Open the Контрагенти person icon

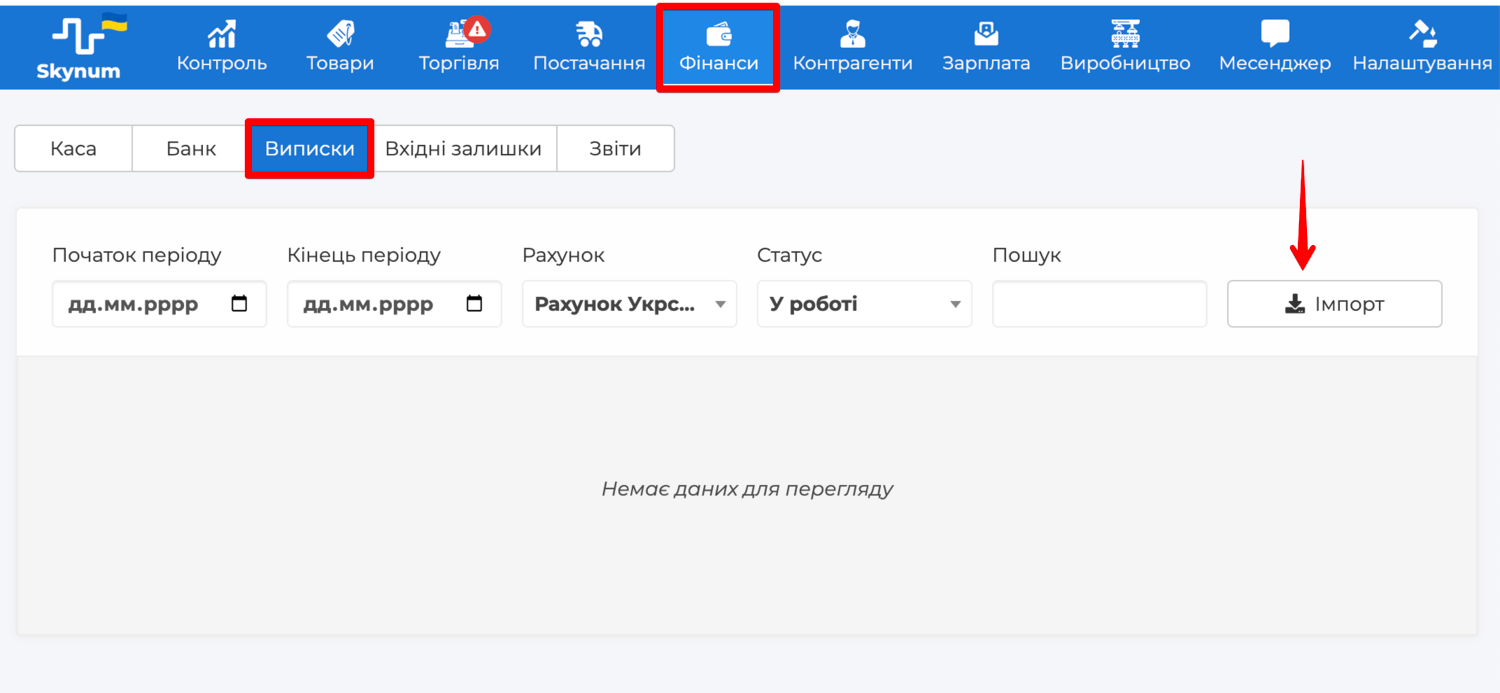(x=852, y=34)
